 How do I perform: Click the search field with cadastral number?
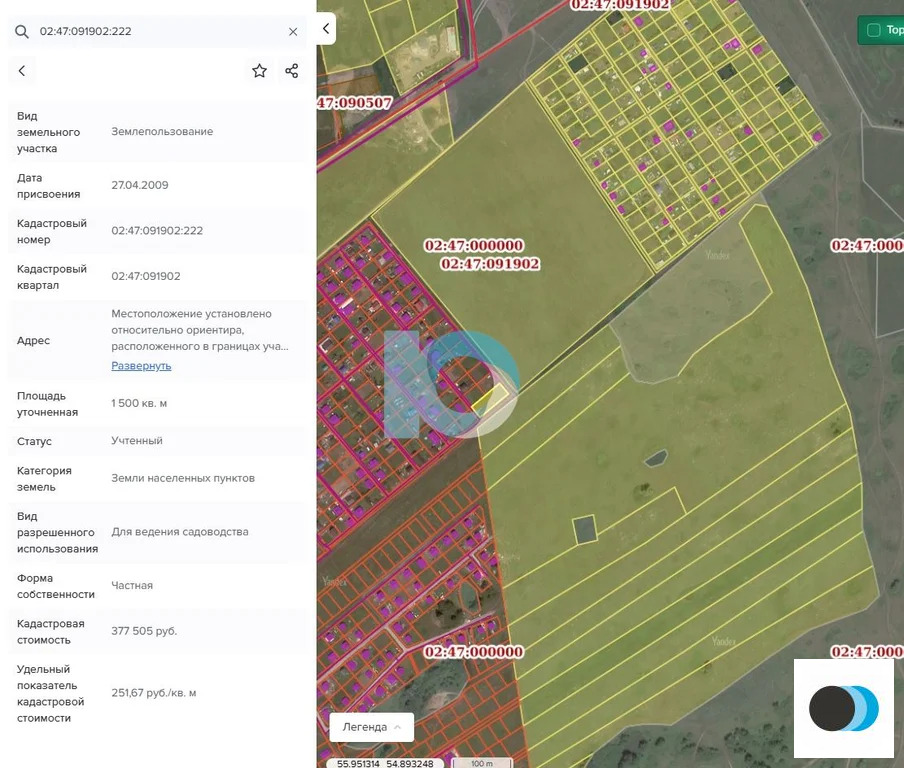156,31
